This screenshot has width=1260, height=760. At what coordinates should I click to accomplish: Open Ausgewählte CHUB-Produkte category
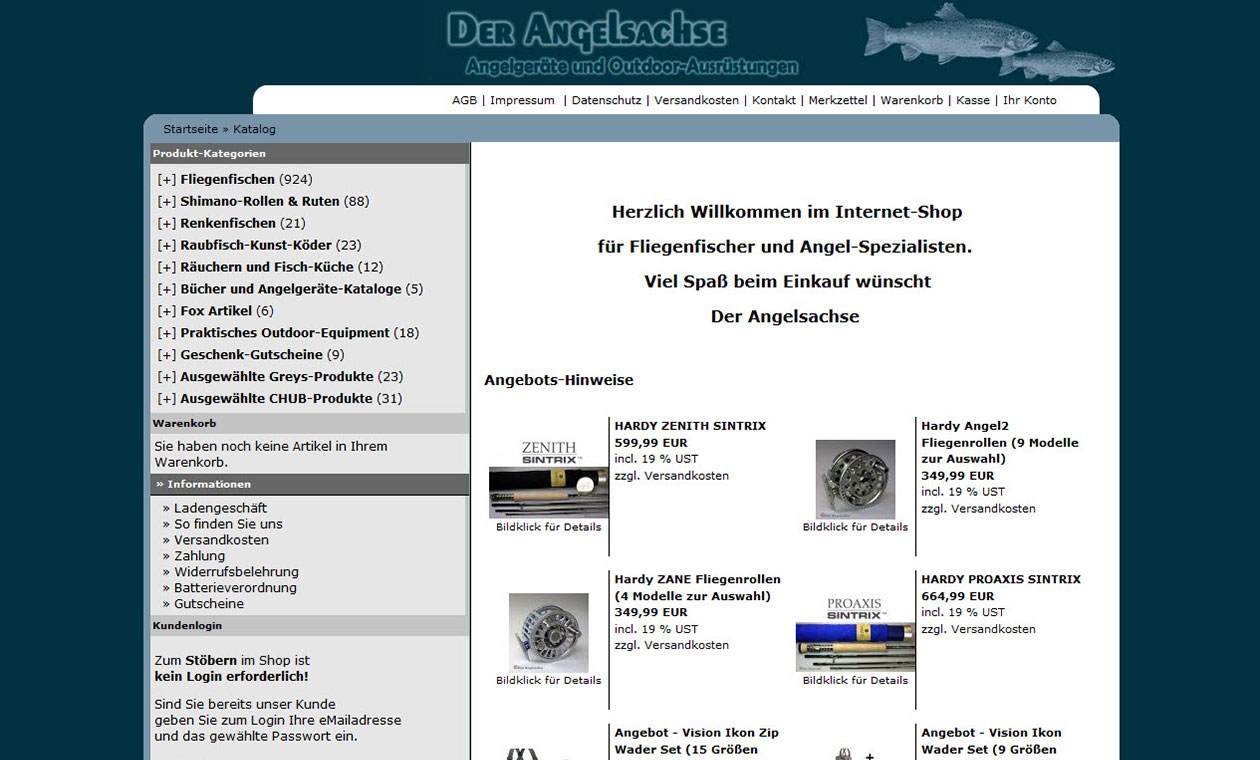click(x=277, y=400)
